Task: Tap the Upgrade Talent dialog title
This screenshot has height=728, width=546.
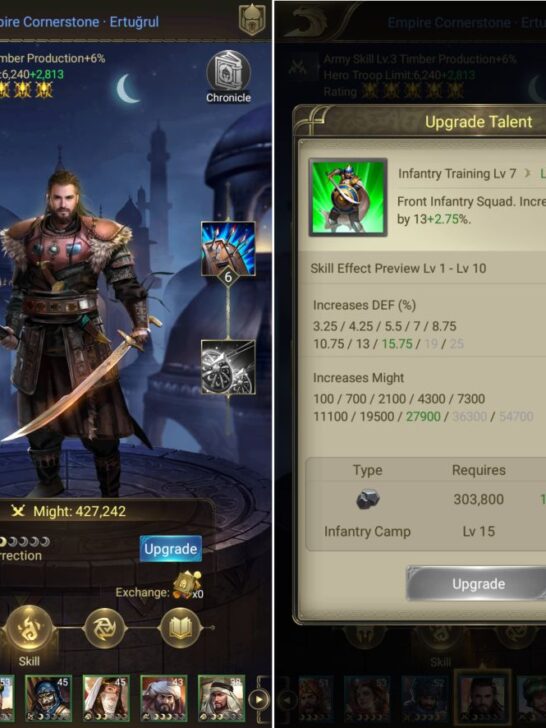Action: 478,122
